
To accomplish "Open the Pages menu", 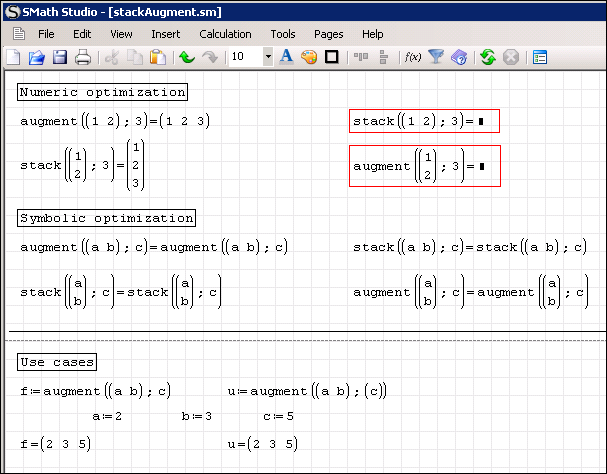I will (x=326, y=34).
